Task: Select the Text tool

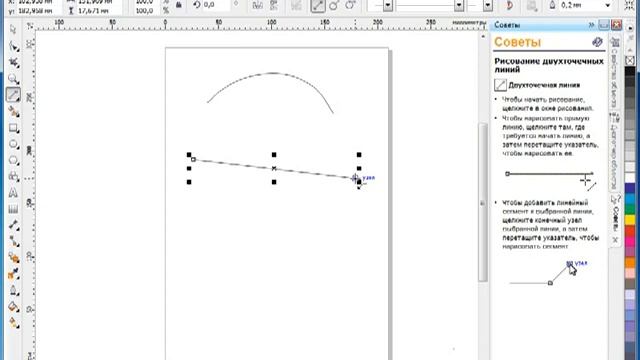Action: [x=13, y=193]
